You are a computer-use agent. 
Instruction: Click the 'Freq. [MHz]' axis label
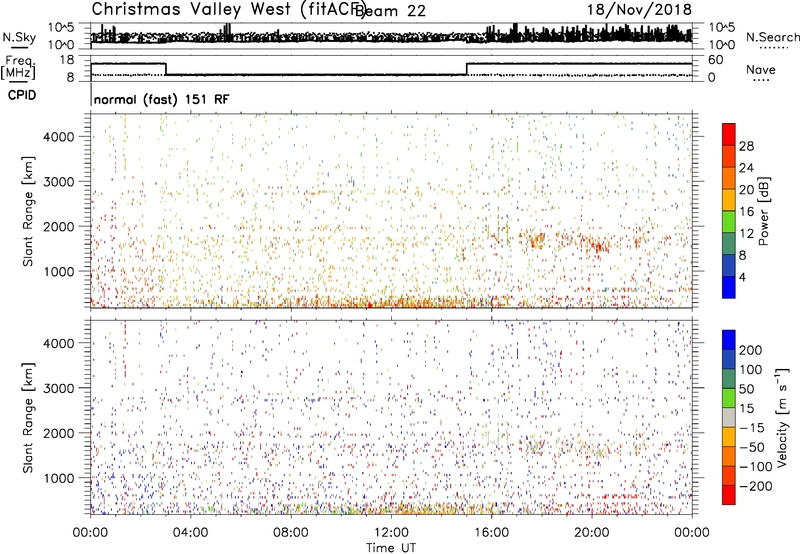19,67
